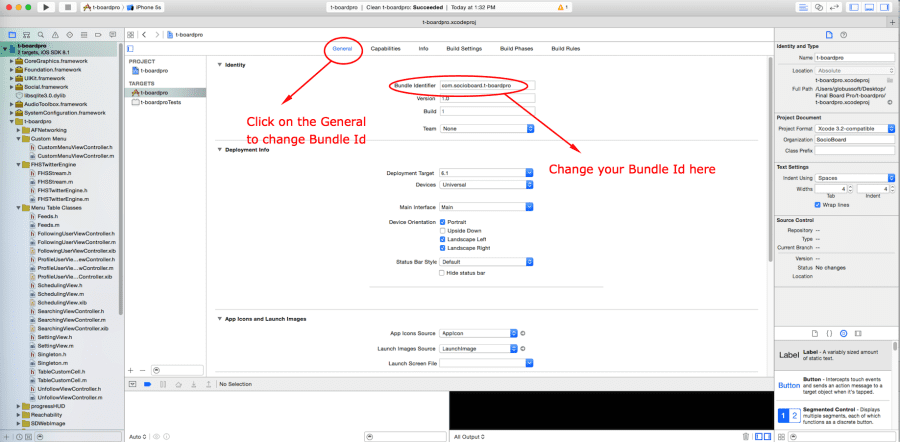Open the Launch Images Source dropdown

[x=479, y=348]
